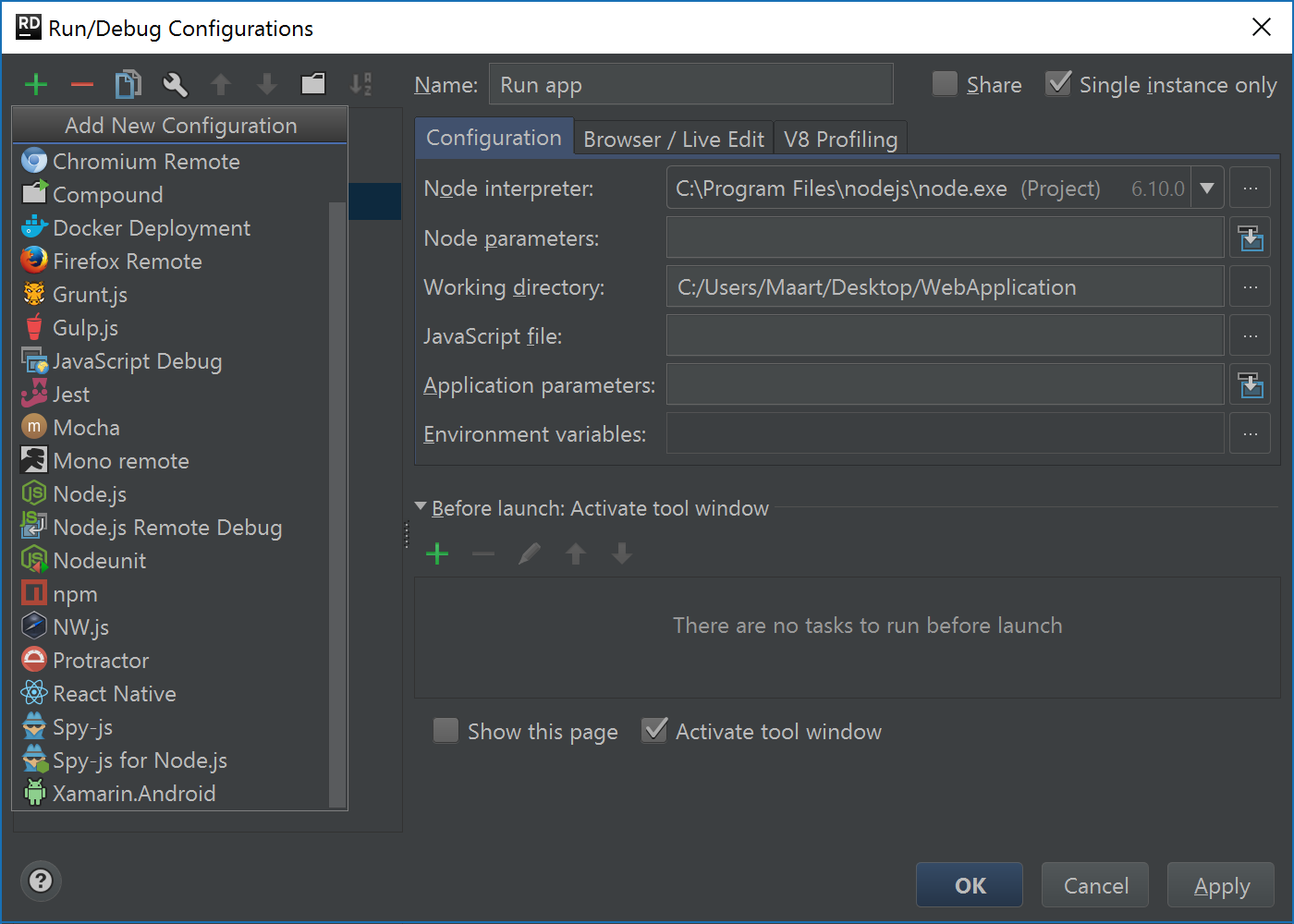Viewport: 1294px width, 924px height.
Task: Click the Move Configuration Down arrow in toolbar
Action: 267,85
